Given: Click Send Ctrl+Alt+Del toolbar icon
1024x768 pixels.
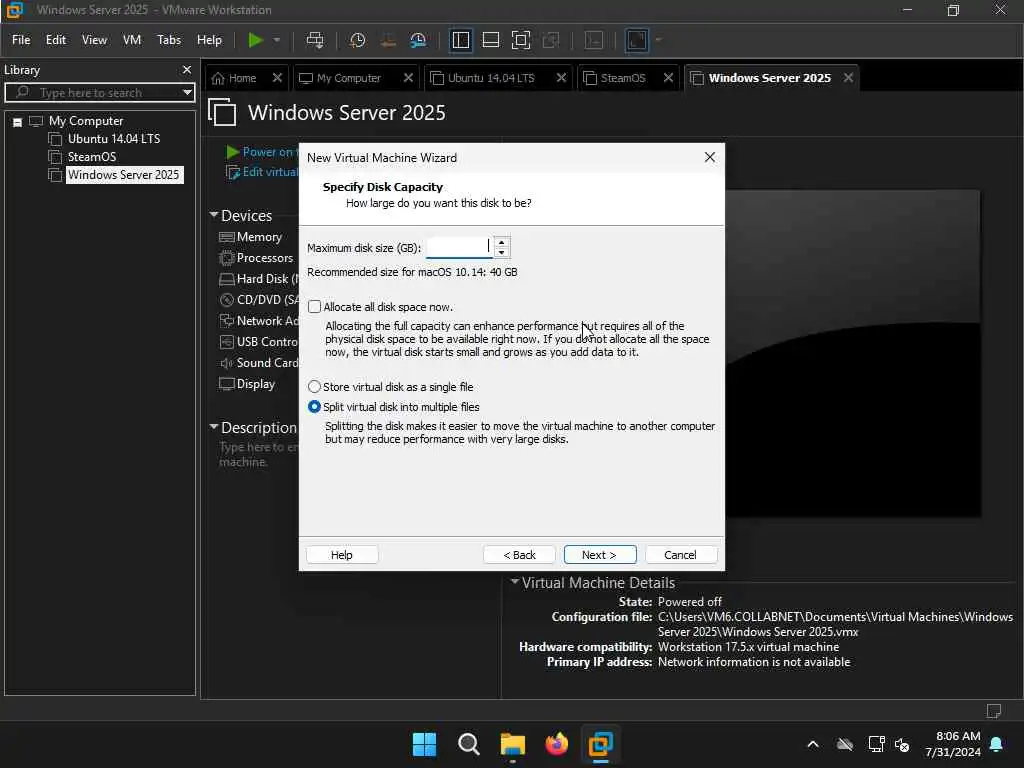Looking at the screenshot, I should [315, 40].
